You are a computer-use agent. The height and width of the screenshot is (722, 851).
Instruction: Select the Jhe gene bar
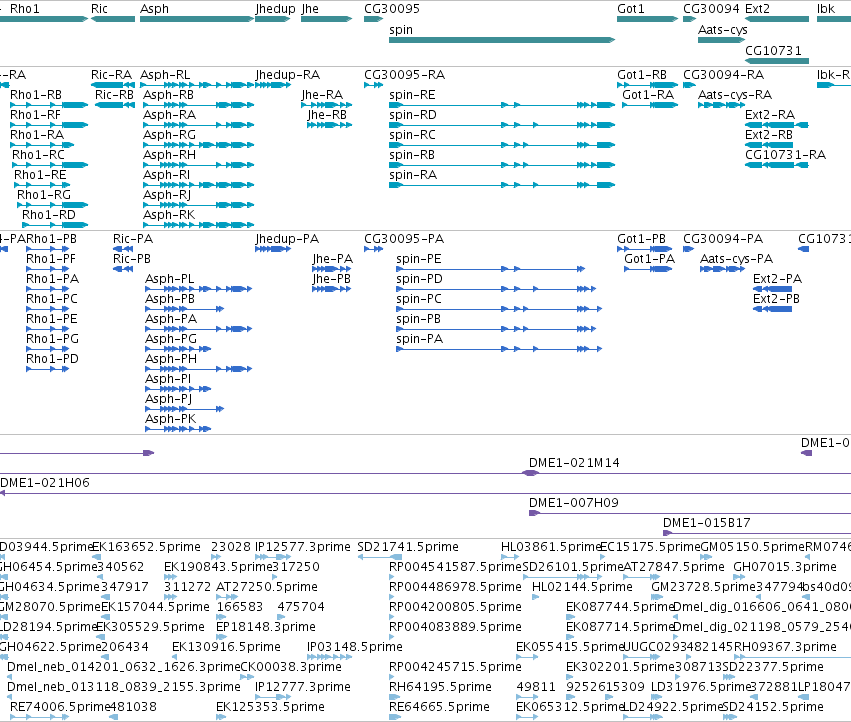(x=326, y=19)
